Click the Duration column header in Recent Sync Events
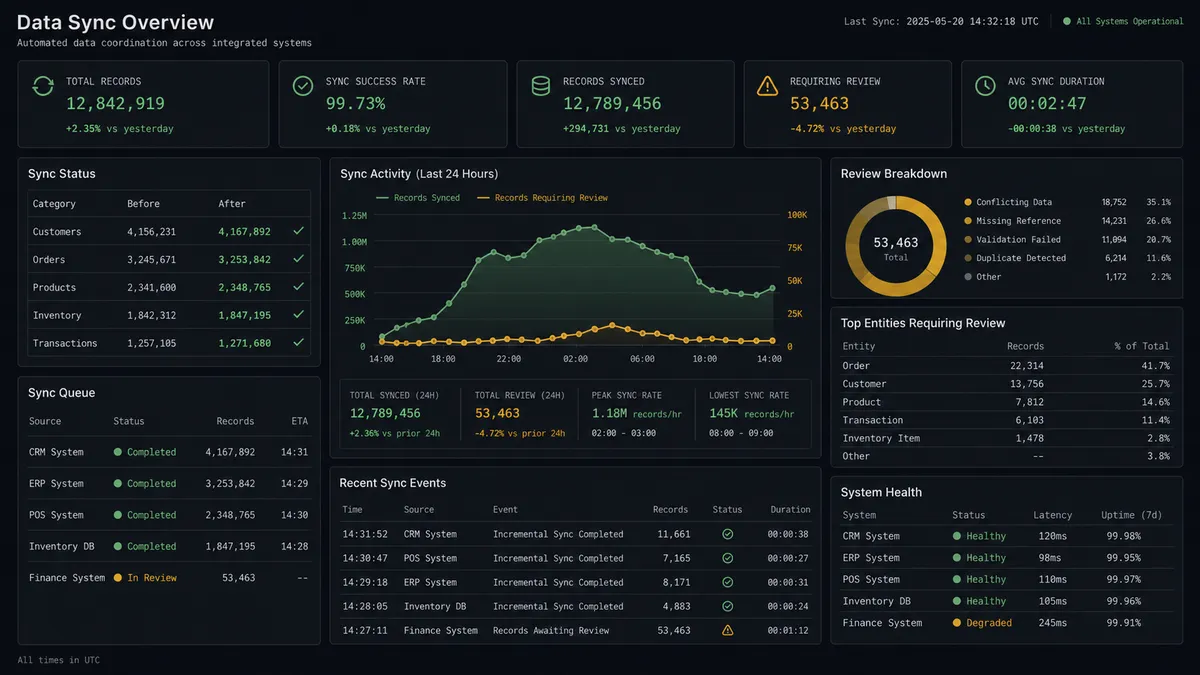This screenshot has height=675, width=1200. [790, 510]
